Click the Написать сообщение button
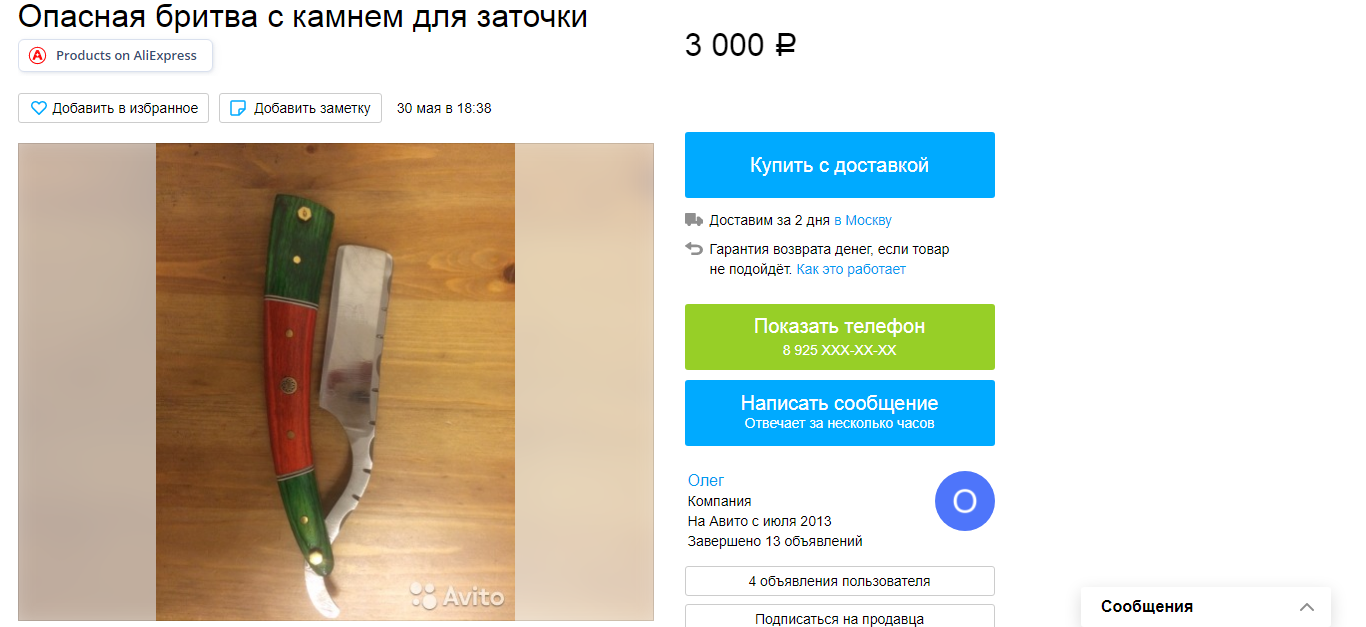The height and width of the screenshot is (627, 1366). click(x=840, y=413)
